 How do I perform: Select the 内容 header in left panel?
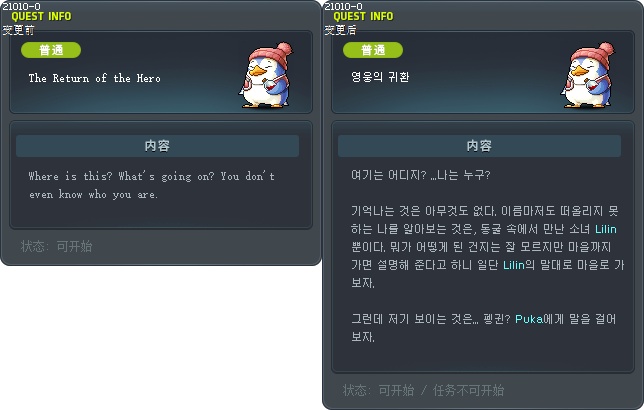(x=157, y=146)
